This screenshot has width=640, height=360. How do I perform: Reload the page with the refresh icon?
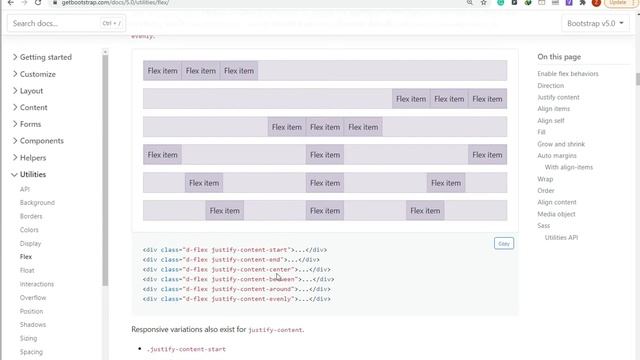tap(38, 2)
